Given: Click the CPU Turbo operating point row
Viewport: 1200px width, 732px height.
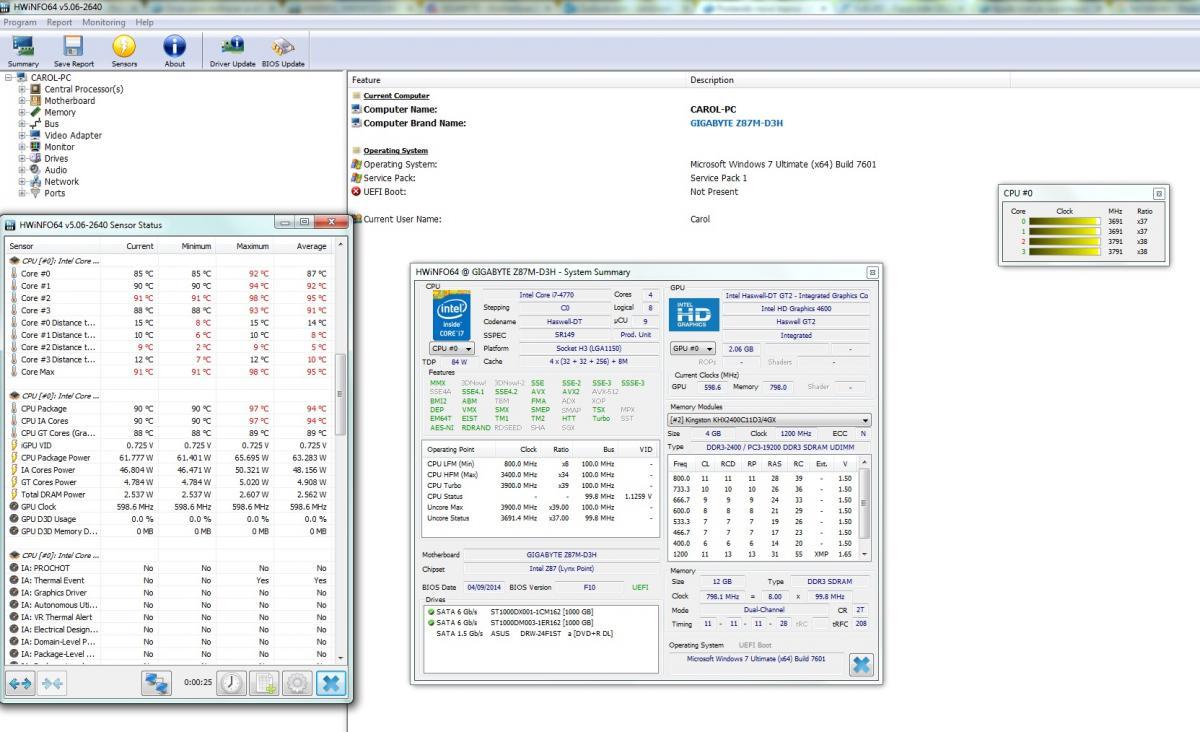Looking at the screenshot, I should click(541, 485).
